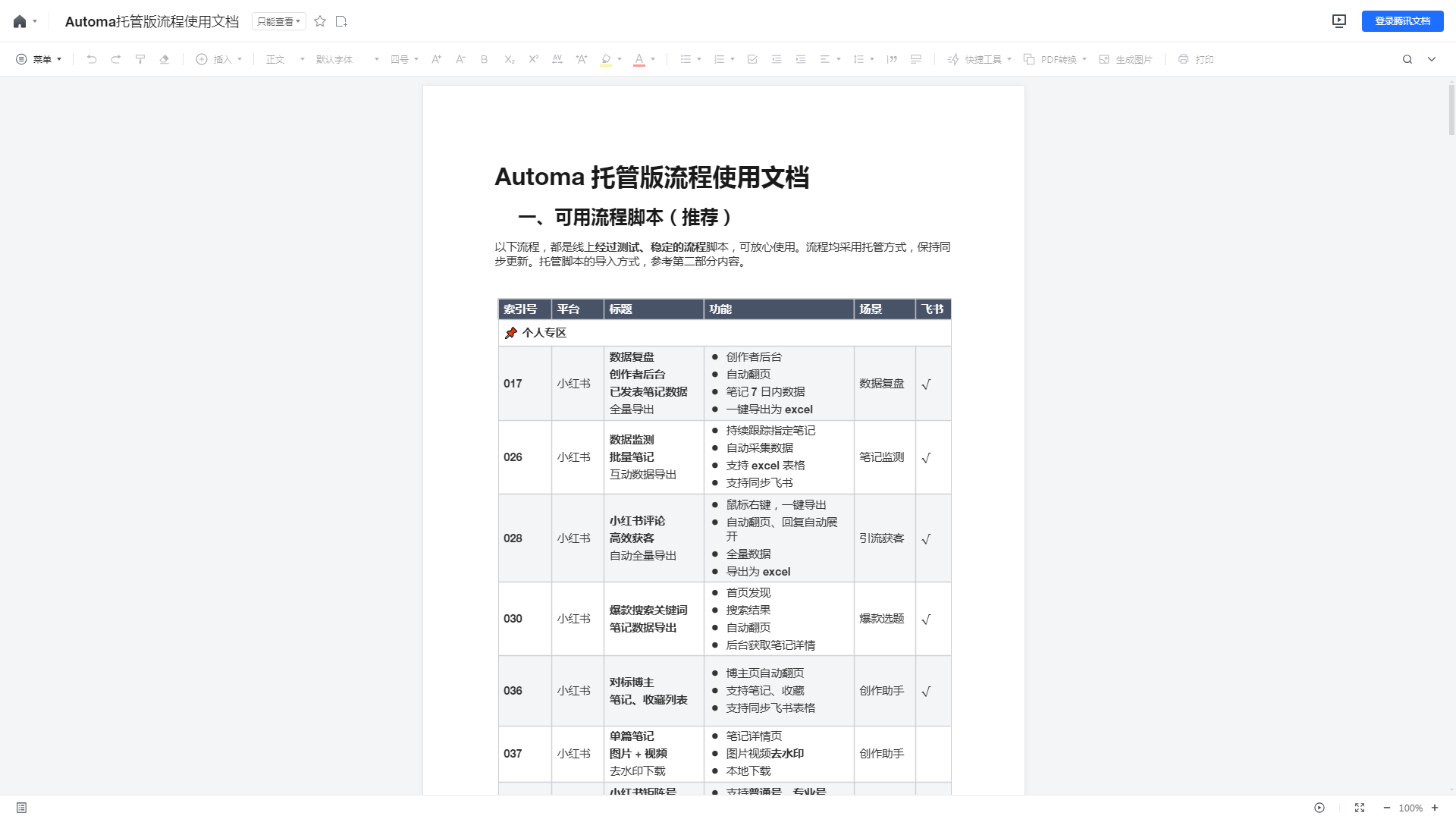The image size is (1456, 819).
Task: Click the 个人专区 section row
Action: point(724,333)
